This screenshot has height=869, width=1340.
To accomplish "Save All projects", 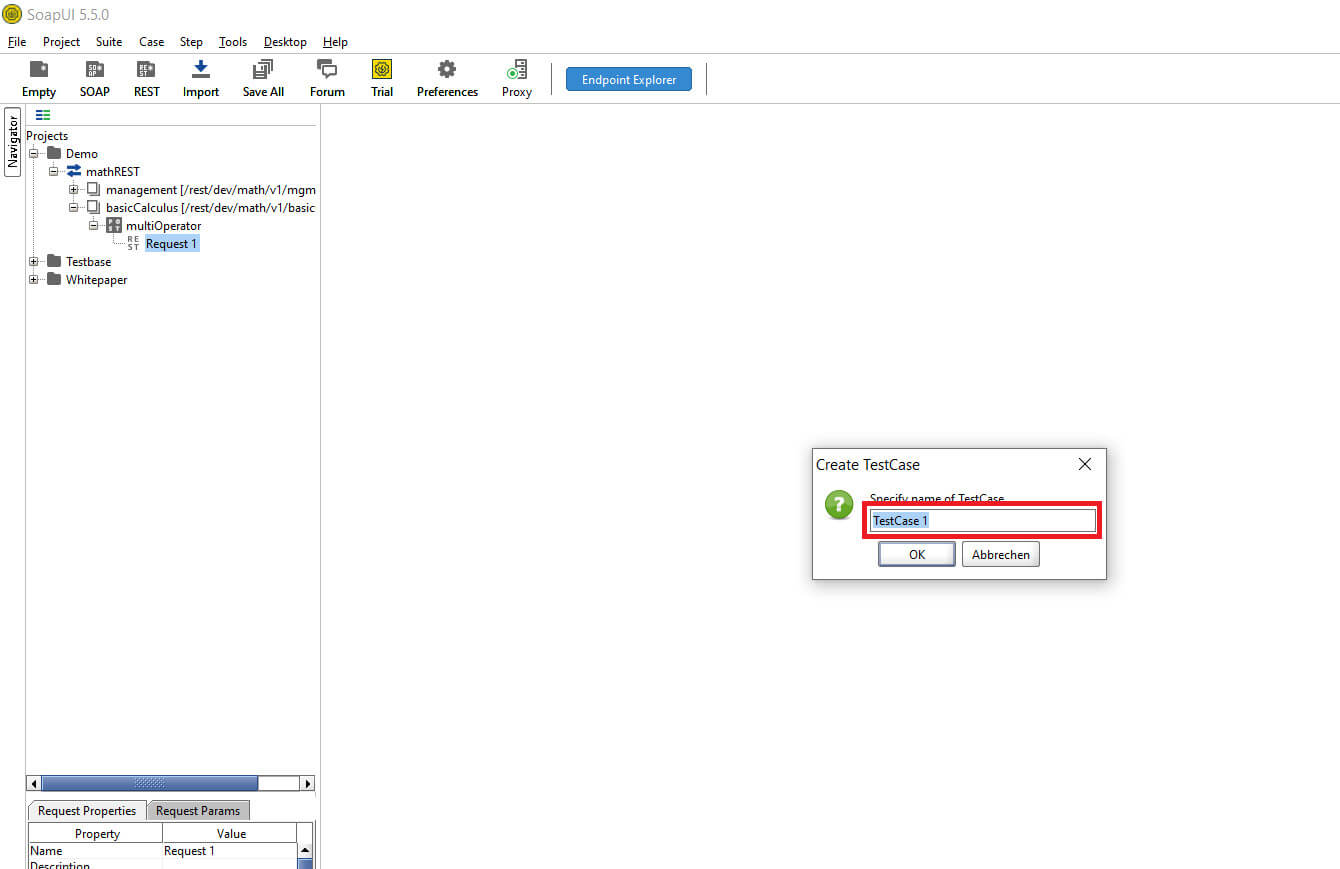I will 263,78.
